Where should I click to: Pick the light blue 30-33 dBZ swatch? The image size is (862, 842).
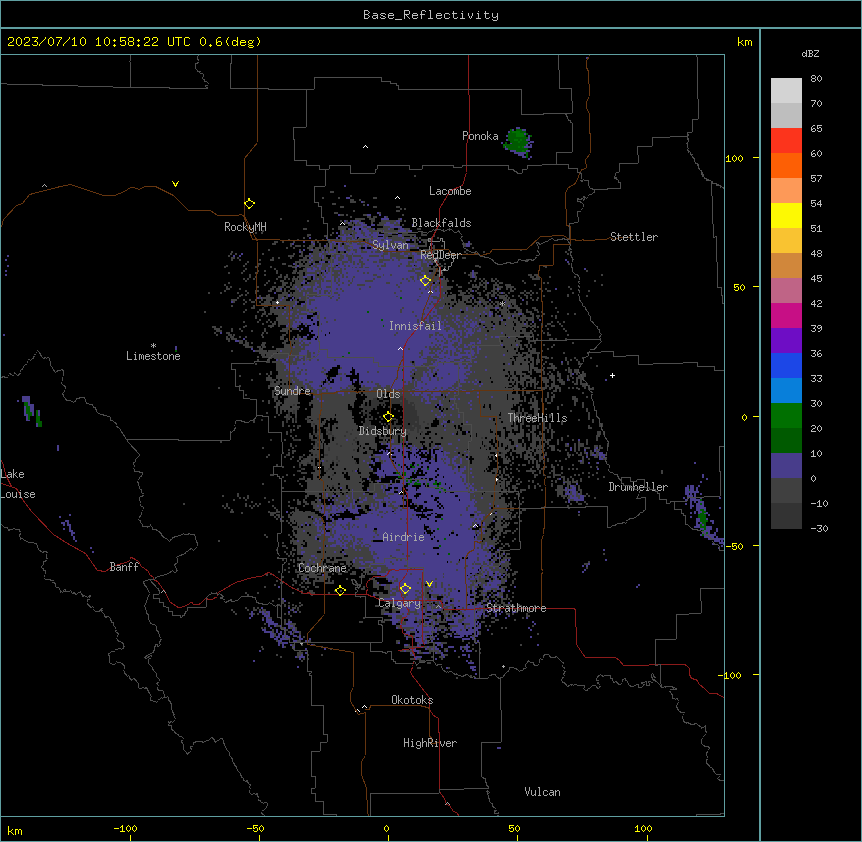(786, 390)
